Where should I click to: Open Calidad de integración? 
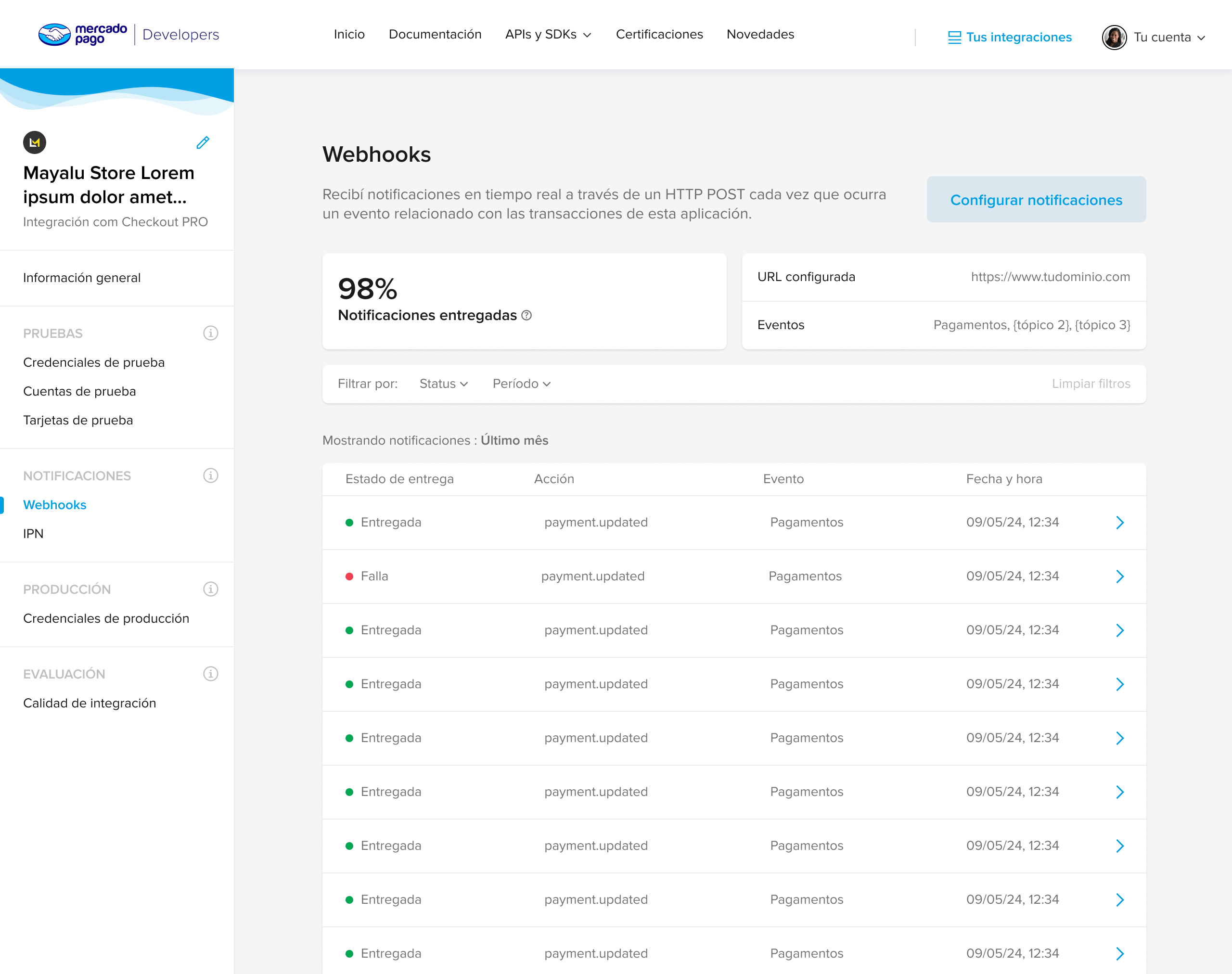click(90, 703)
